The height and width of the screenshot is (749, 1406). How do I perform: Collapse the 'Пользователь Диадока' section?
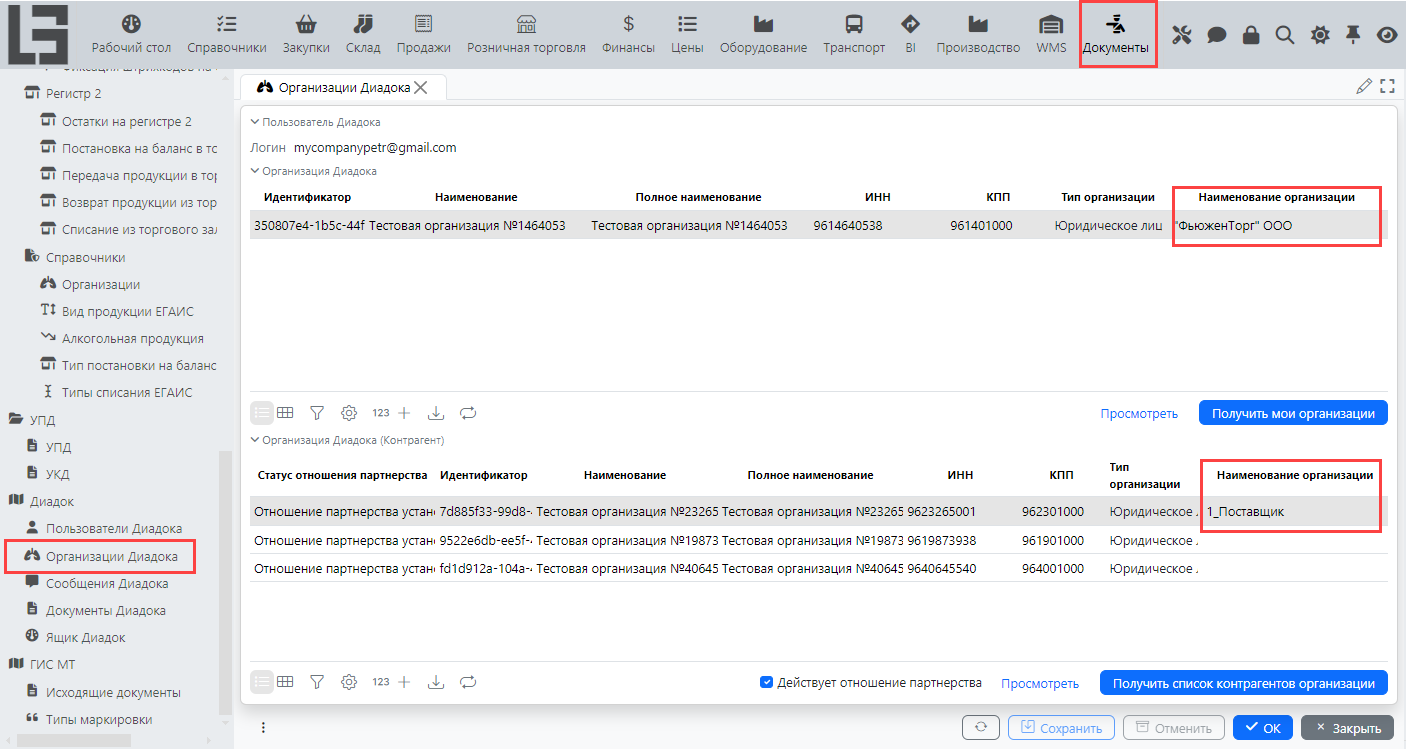pos(255,122)
